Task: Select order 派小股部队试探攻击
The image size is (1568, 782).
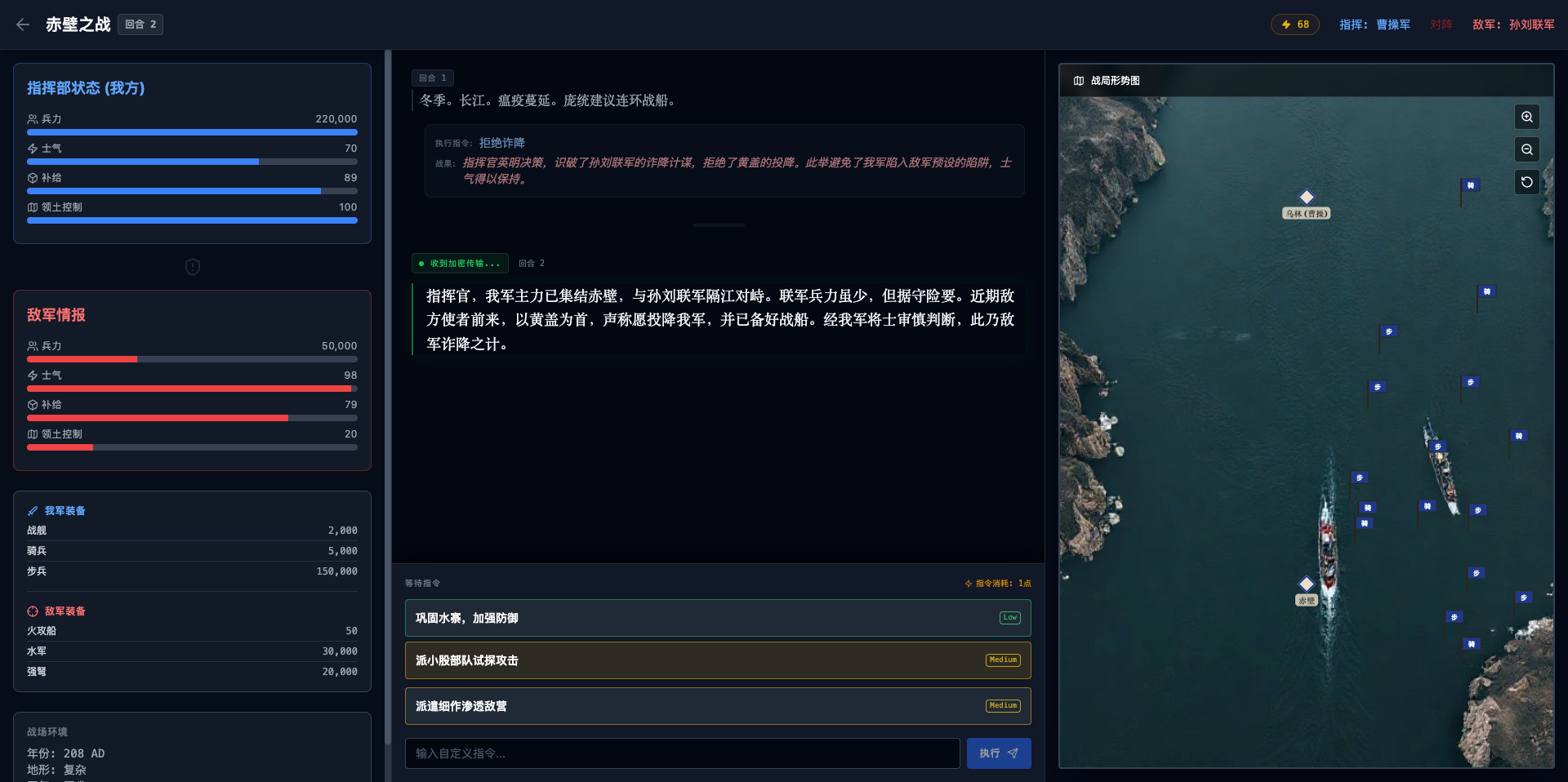Action: pyautogui.click(x=717, y=660)
